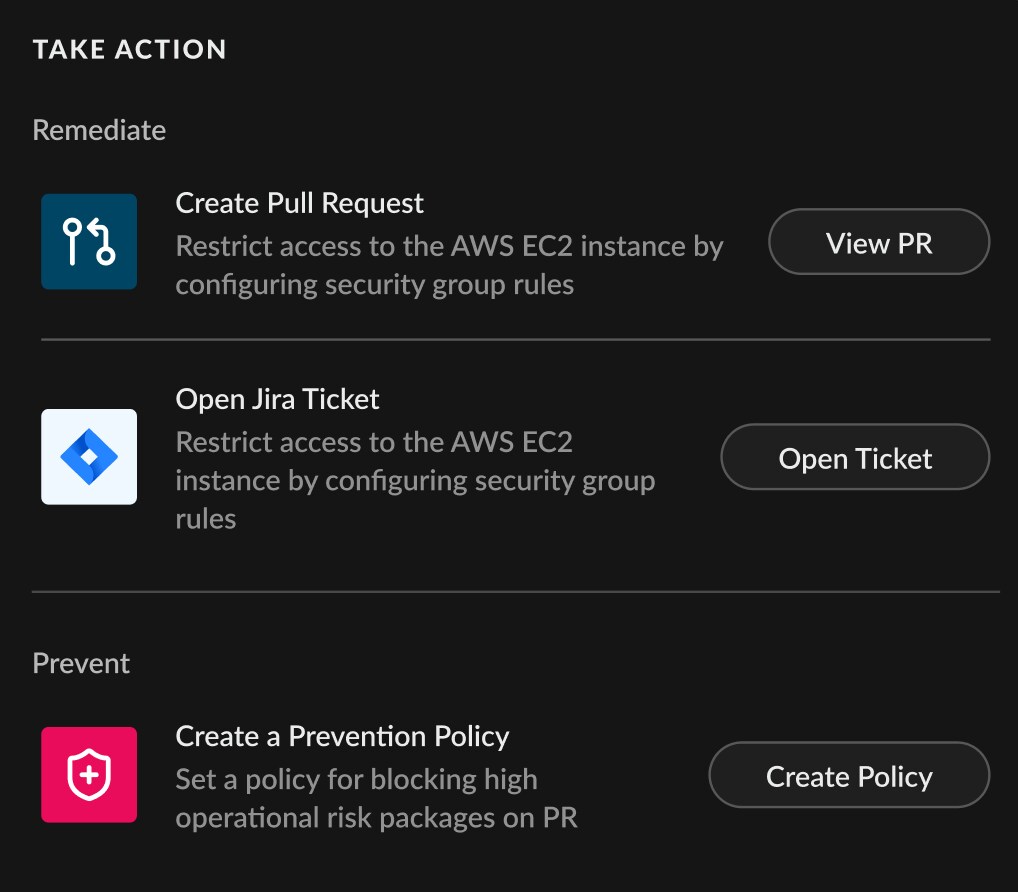Select the Create Pull Request title
Viewport: 1018px width, 892px height.
[299, 203]
